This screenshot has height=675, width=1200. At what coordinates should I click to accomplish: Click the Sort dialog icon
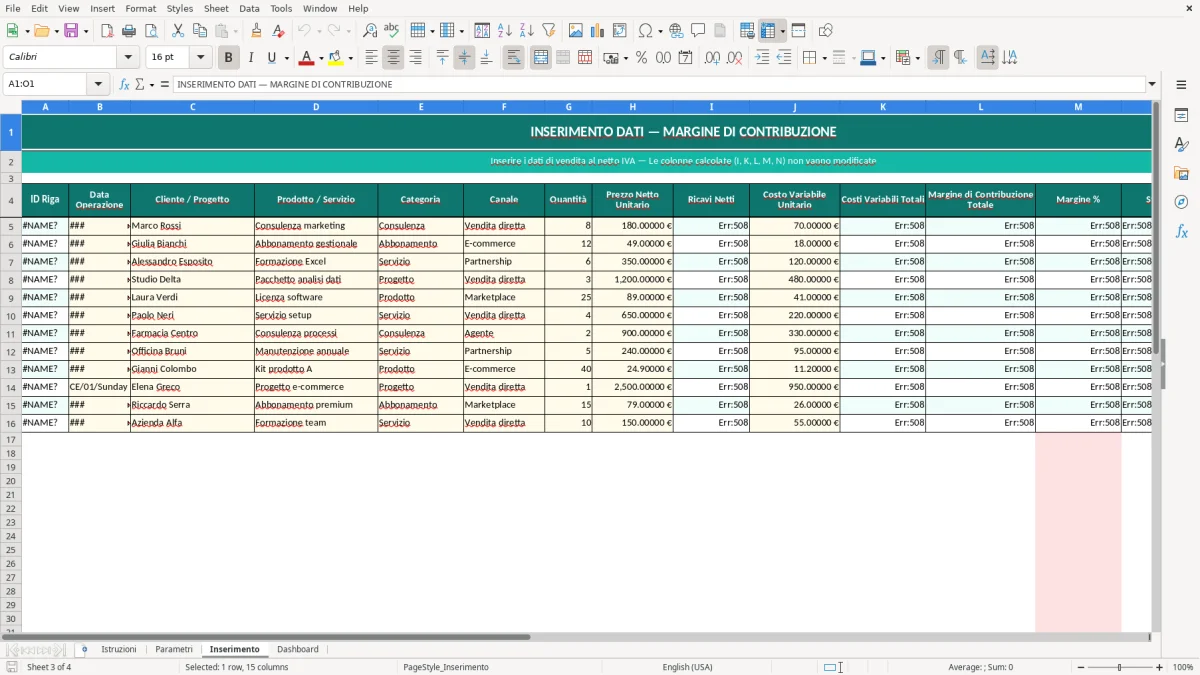pyautogui.click(x=482, y=30)
